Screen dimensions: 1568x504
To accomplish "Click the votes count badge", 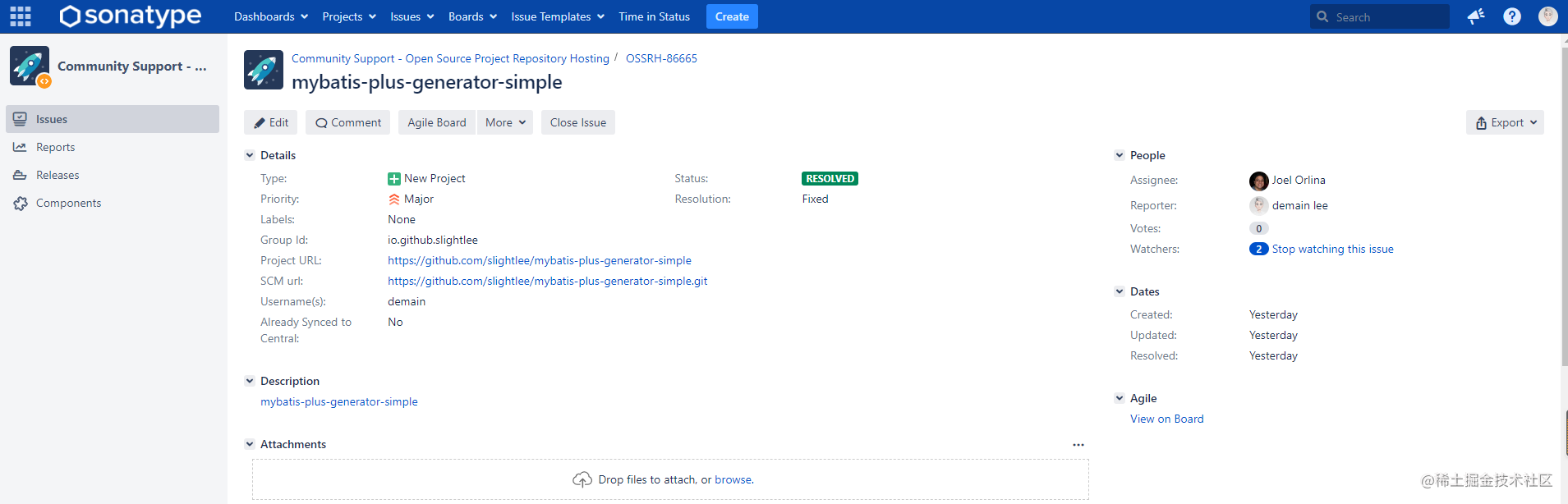I will [x=1258, y=229].
